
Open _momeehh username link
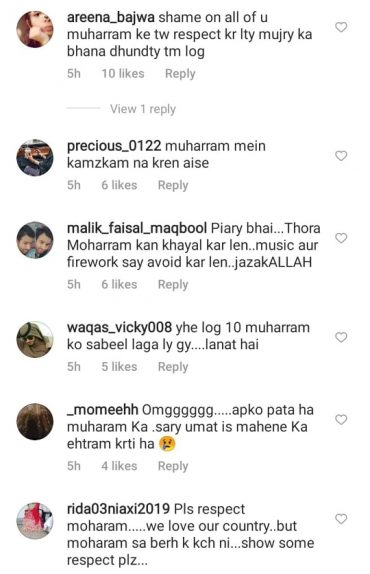click(x=102, y=410)
